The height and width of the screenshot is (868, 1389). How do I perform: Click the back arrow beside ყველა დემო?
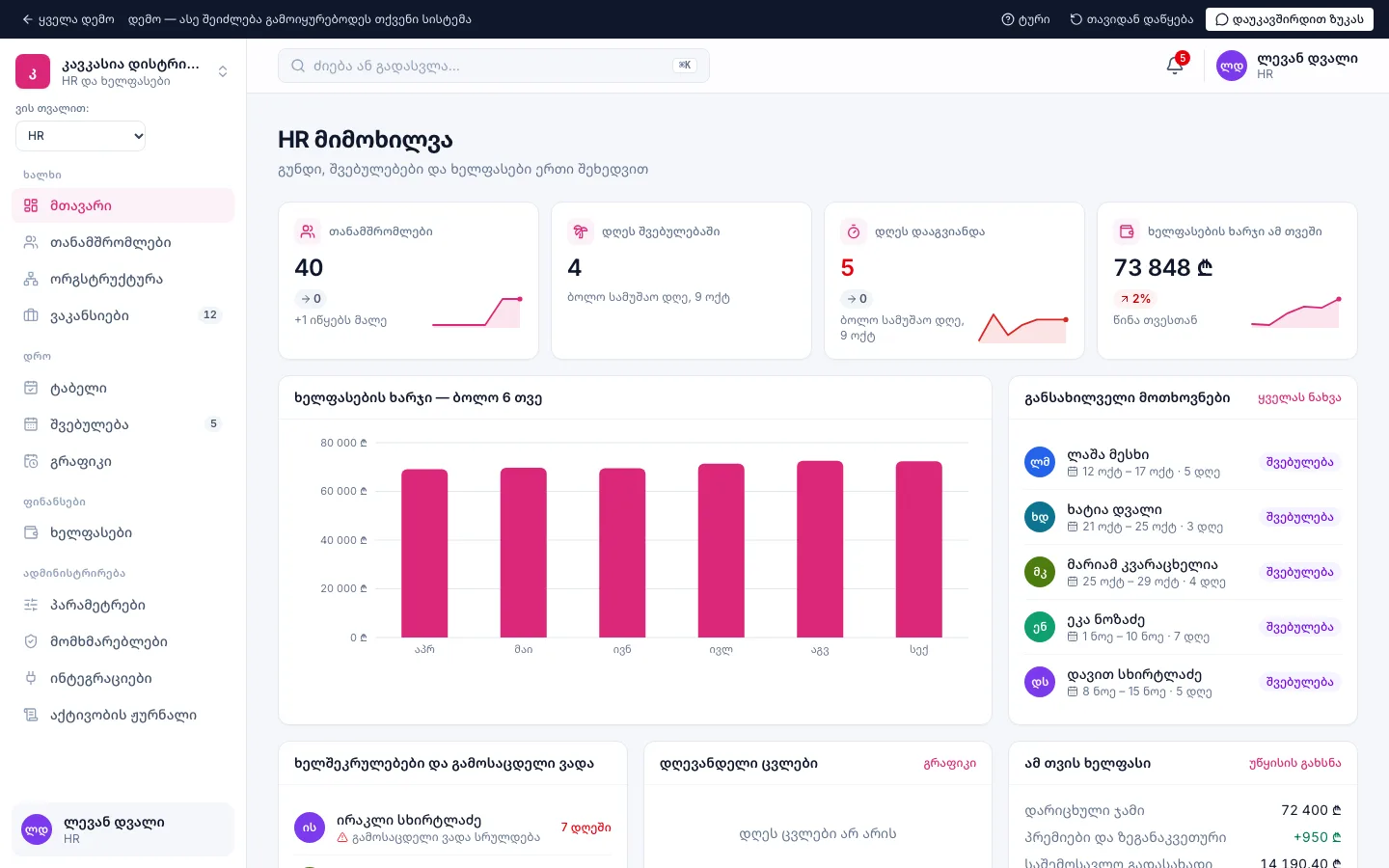[27, 19]
